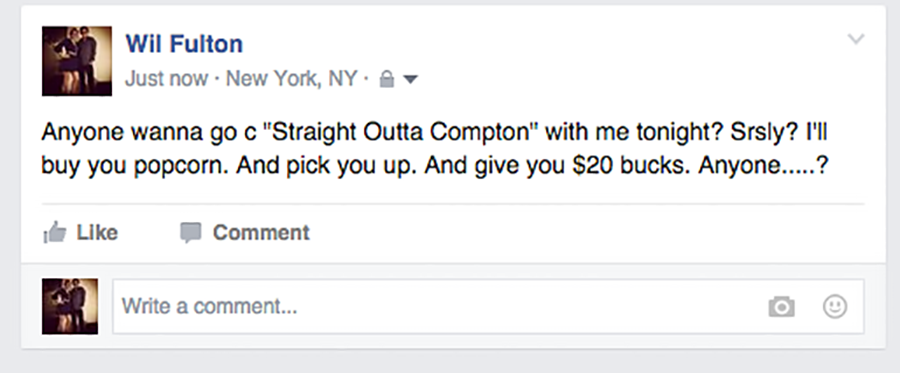Screen dimensions: 900x373
Task: Open Wil Fulton's post profile picture
Action: point(77,61)
